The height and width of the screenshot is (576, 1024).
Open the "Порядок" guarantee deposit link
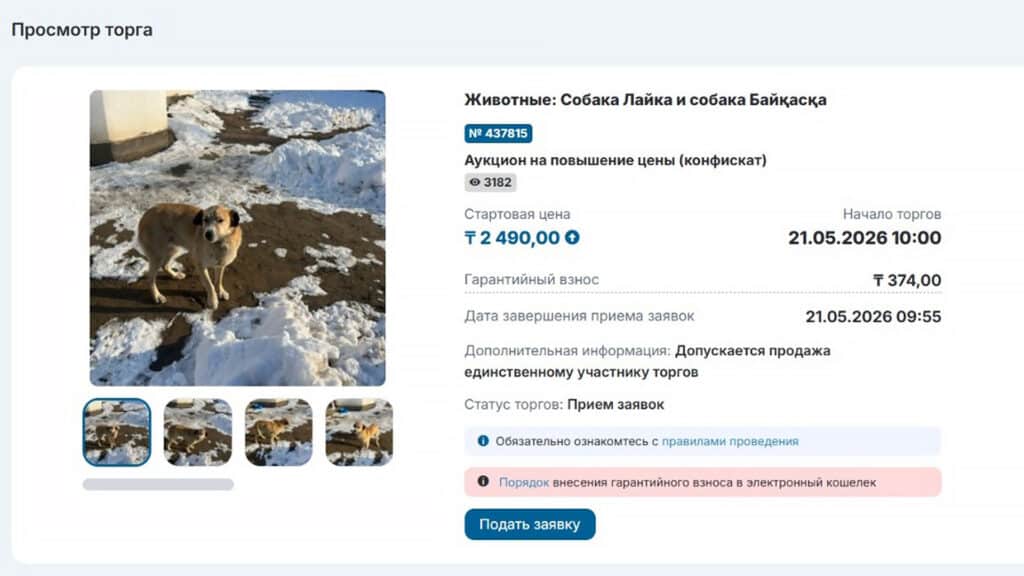pos(524,482)
